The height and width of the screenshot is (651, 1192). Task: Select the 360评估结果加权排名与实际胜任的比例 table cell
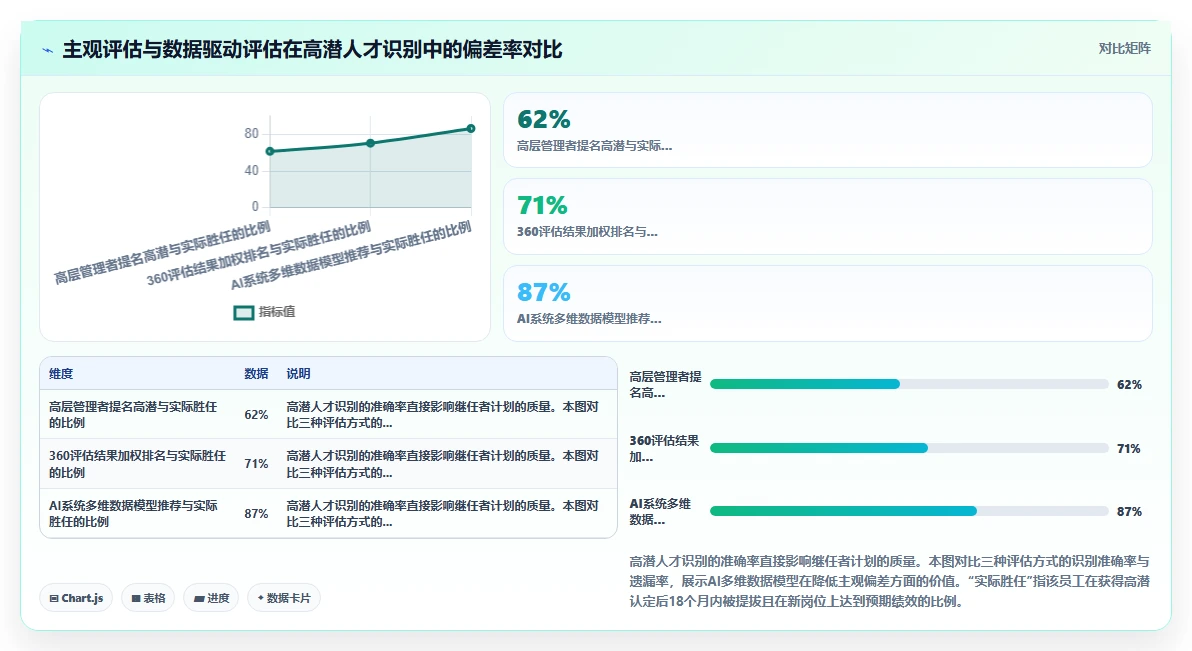point(138,464)
